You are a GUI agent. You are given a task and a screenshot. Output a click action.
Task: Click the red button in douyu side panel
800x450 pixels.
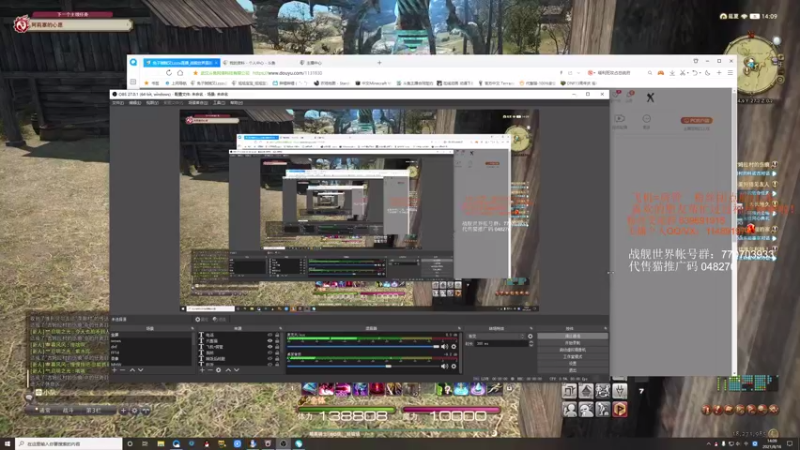[x=696, y=120]
